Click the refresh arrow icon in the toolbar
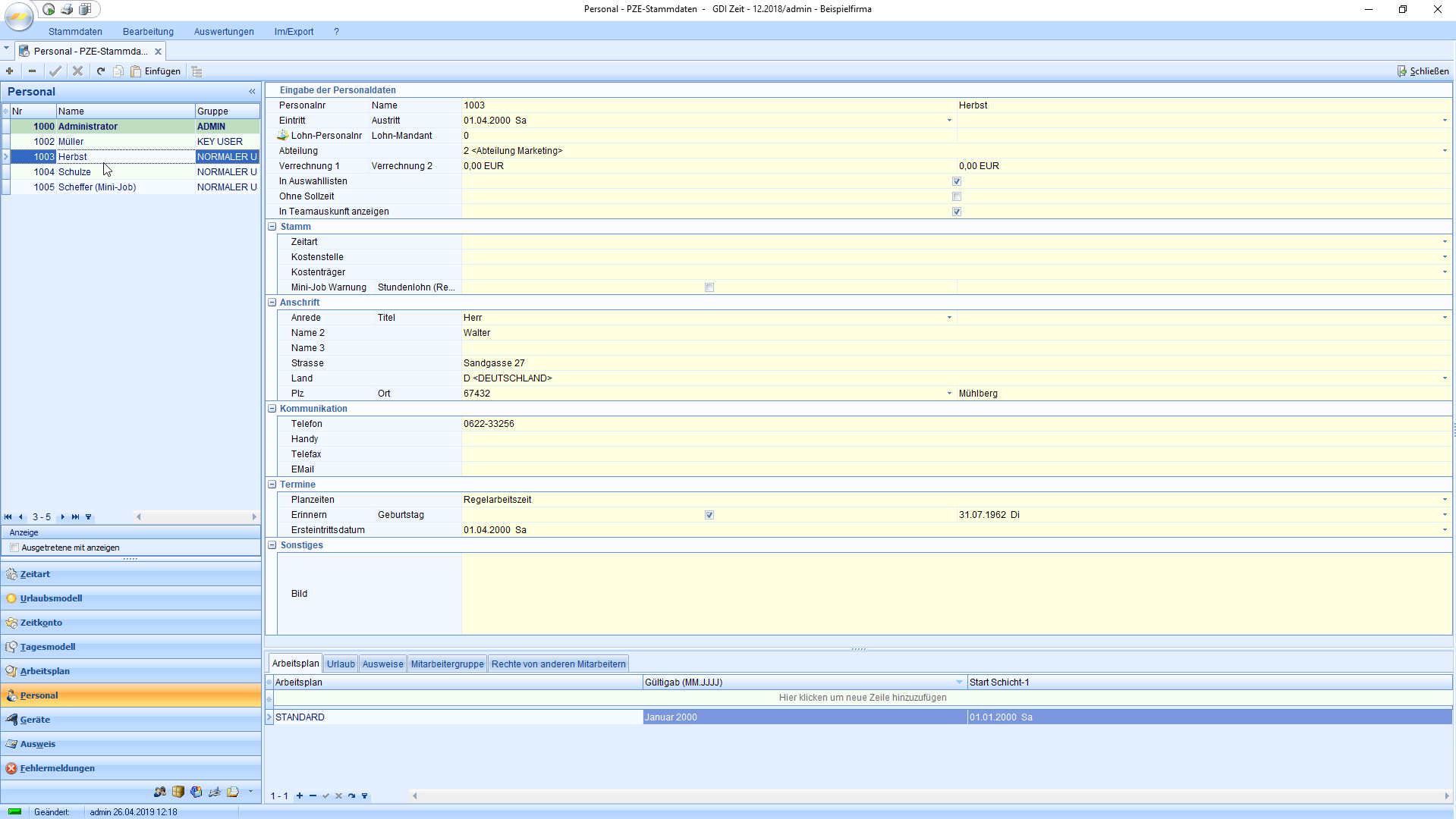This screenshot has height=819, width=1456. (x=101, y=71)
